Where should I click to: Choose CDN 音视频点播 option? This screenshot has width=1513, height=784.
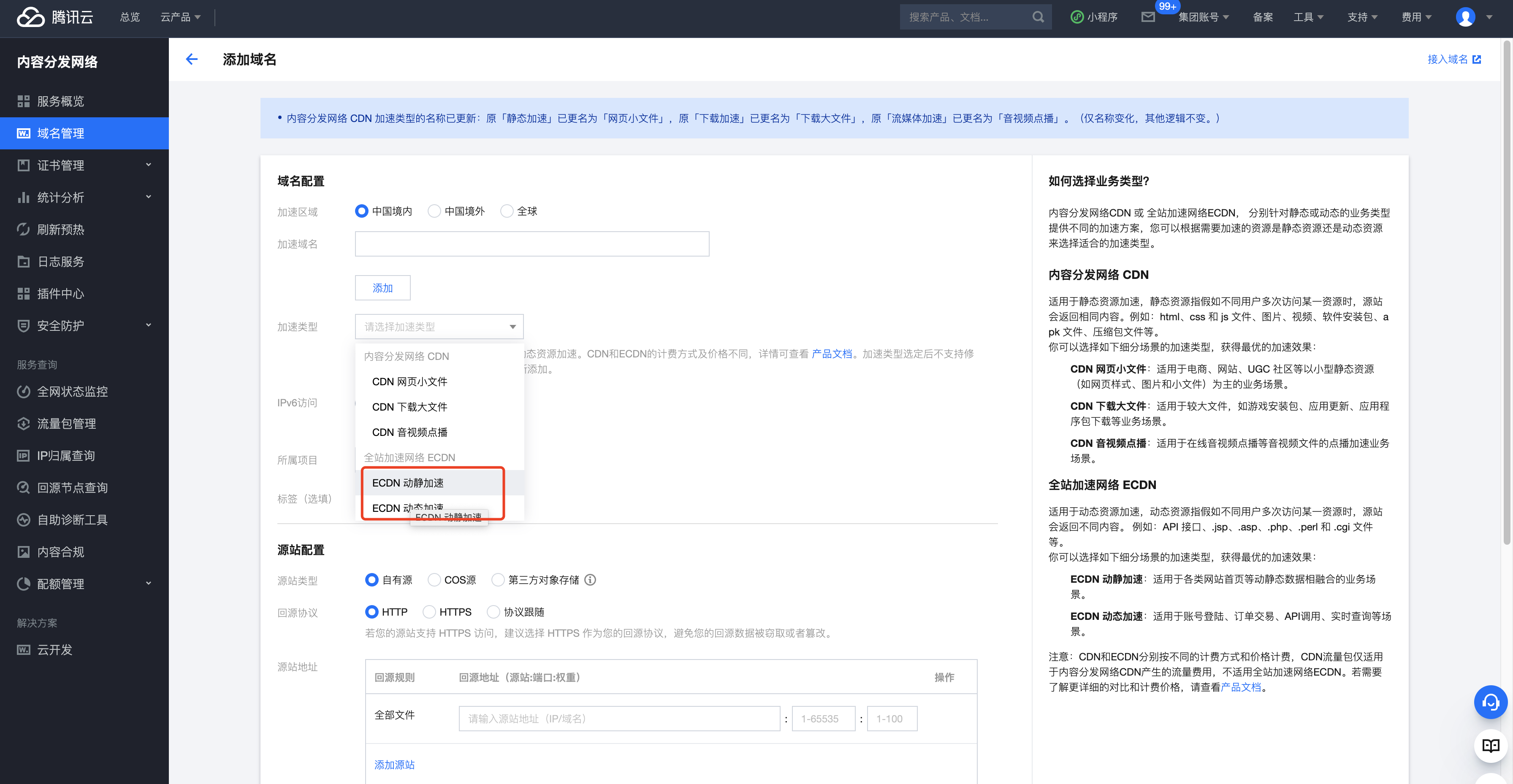(x=439, y=432)
